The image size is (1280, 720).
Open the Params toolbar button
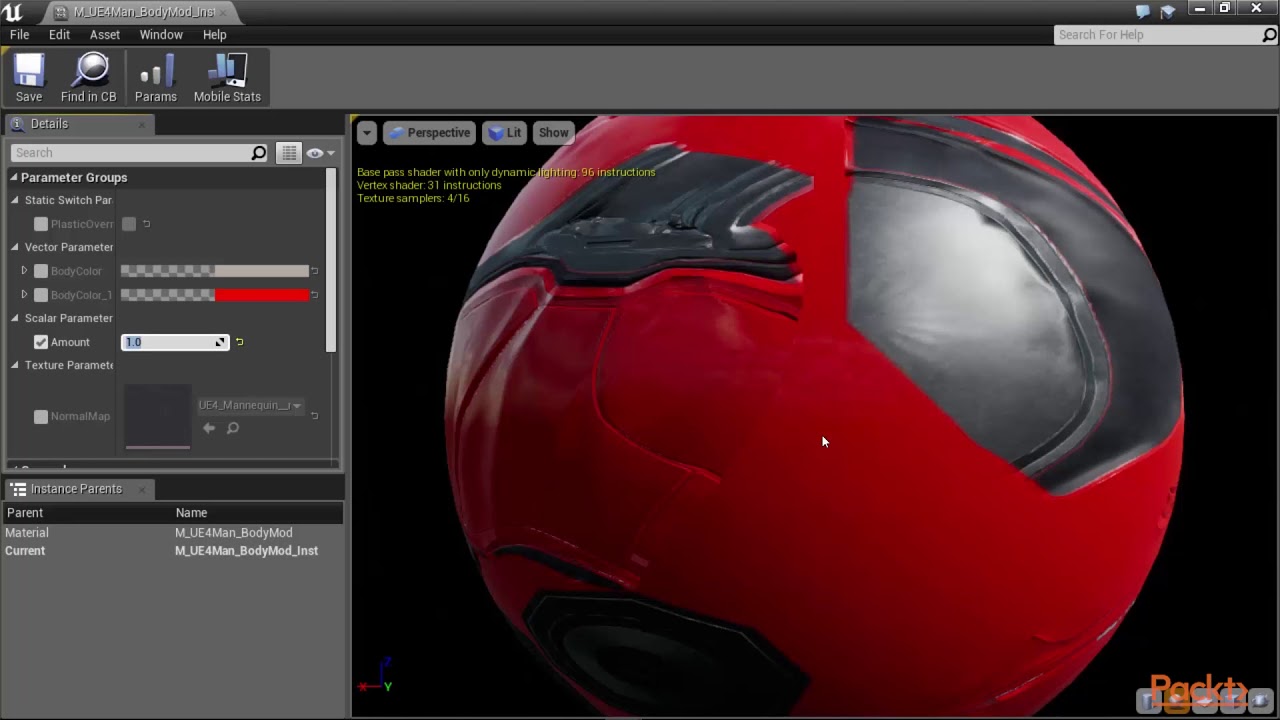tap(156, 78)
